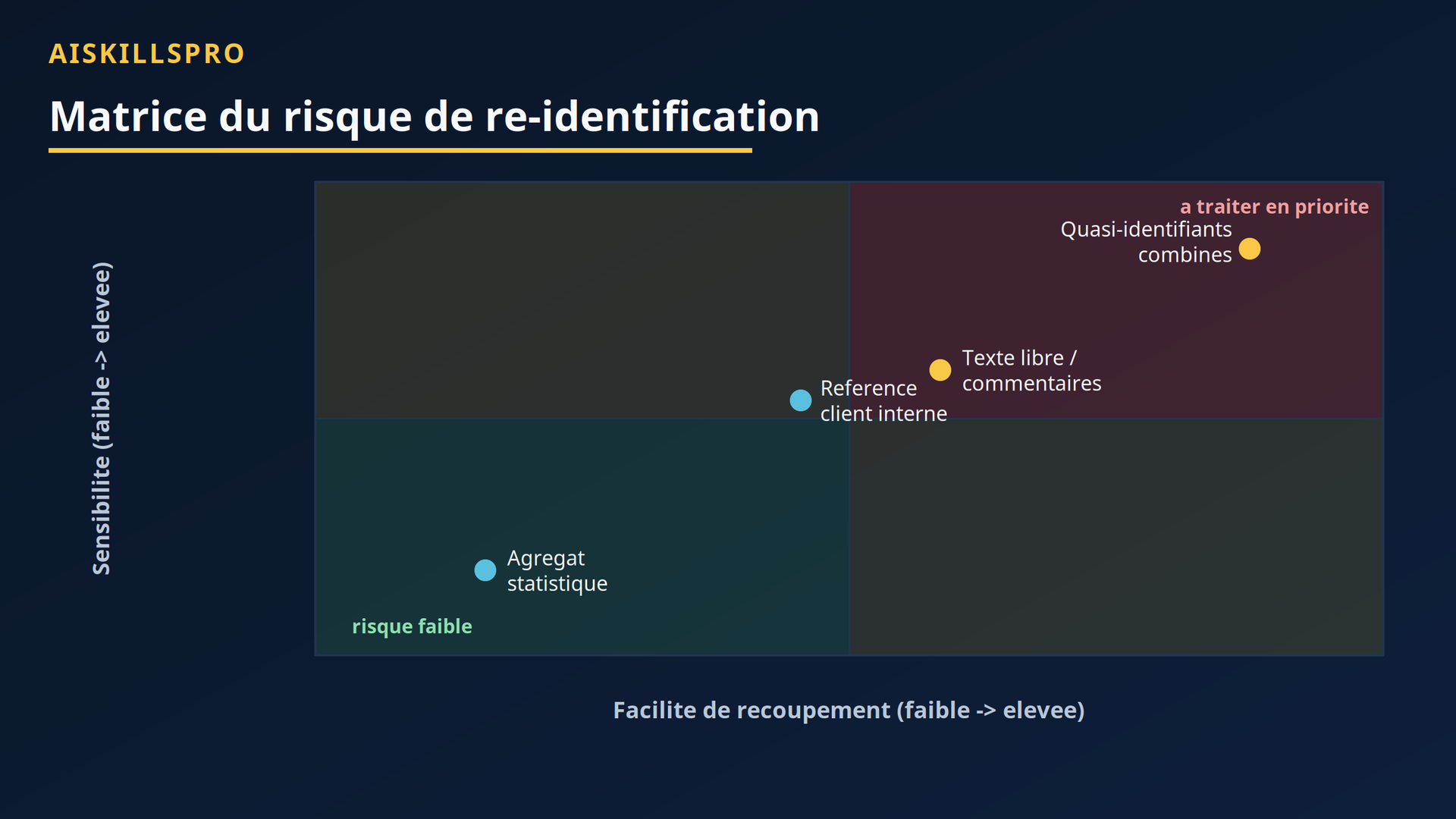Click the 'a traiter en priorite' quadrant label
This screenshot has height=819, width=1456.
[x=1274, y=206]
